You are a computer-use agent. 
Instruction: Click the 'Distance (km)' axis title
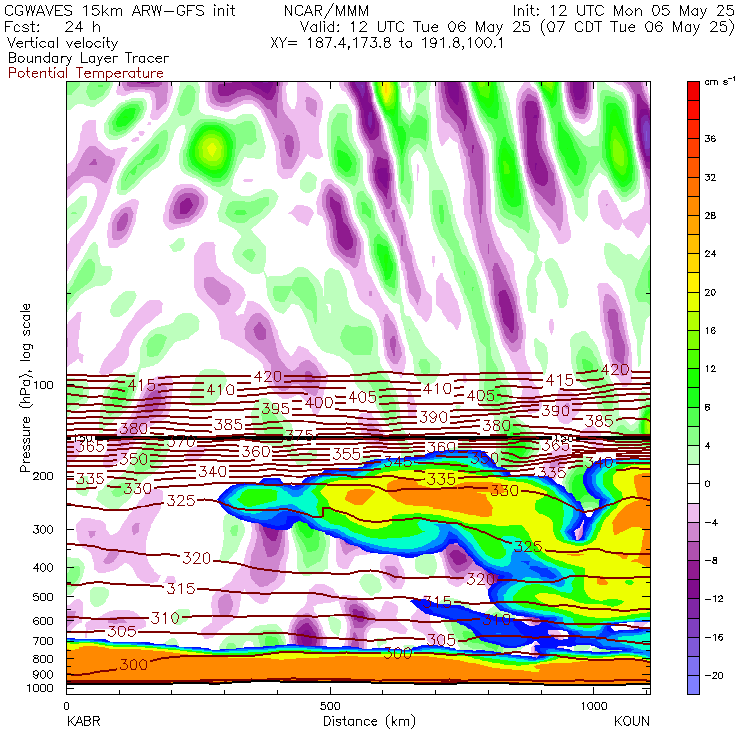pyautogui.click(x=370, y=721)
